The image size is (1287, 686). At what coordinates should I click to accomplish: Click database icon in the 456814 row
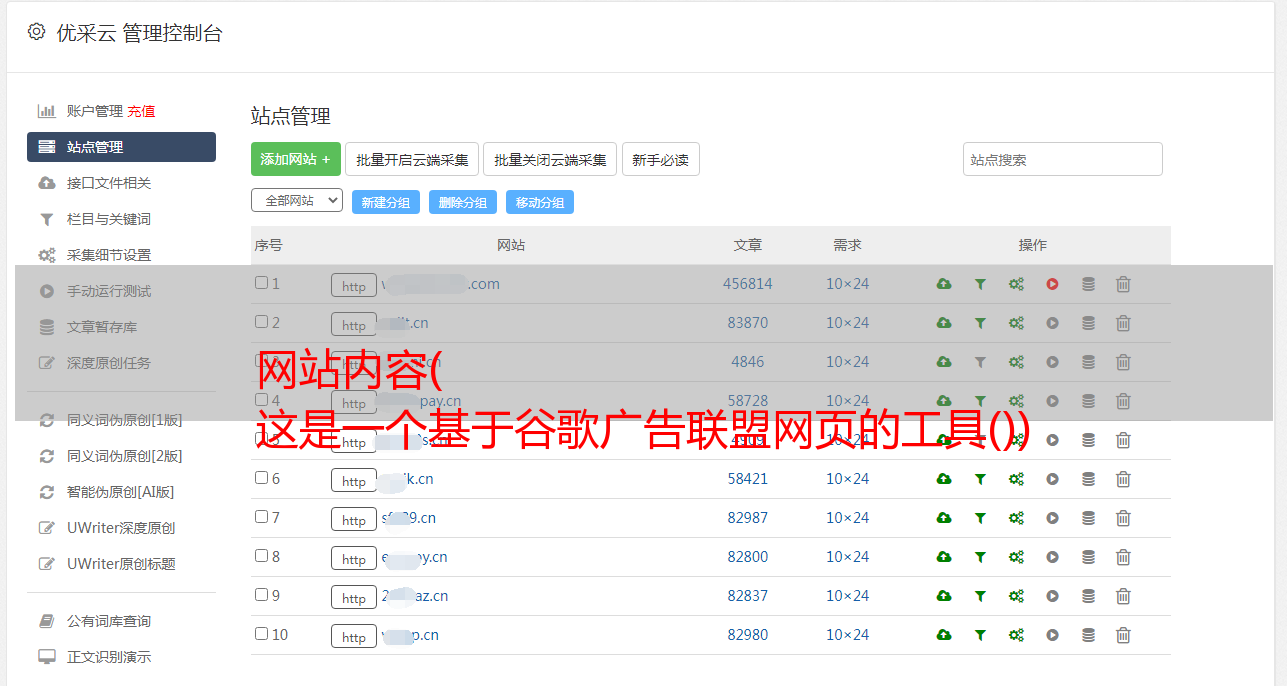point(1088,284)
